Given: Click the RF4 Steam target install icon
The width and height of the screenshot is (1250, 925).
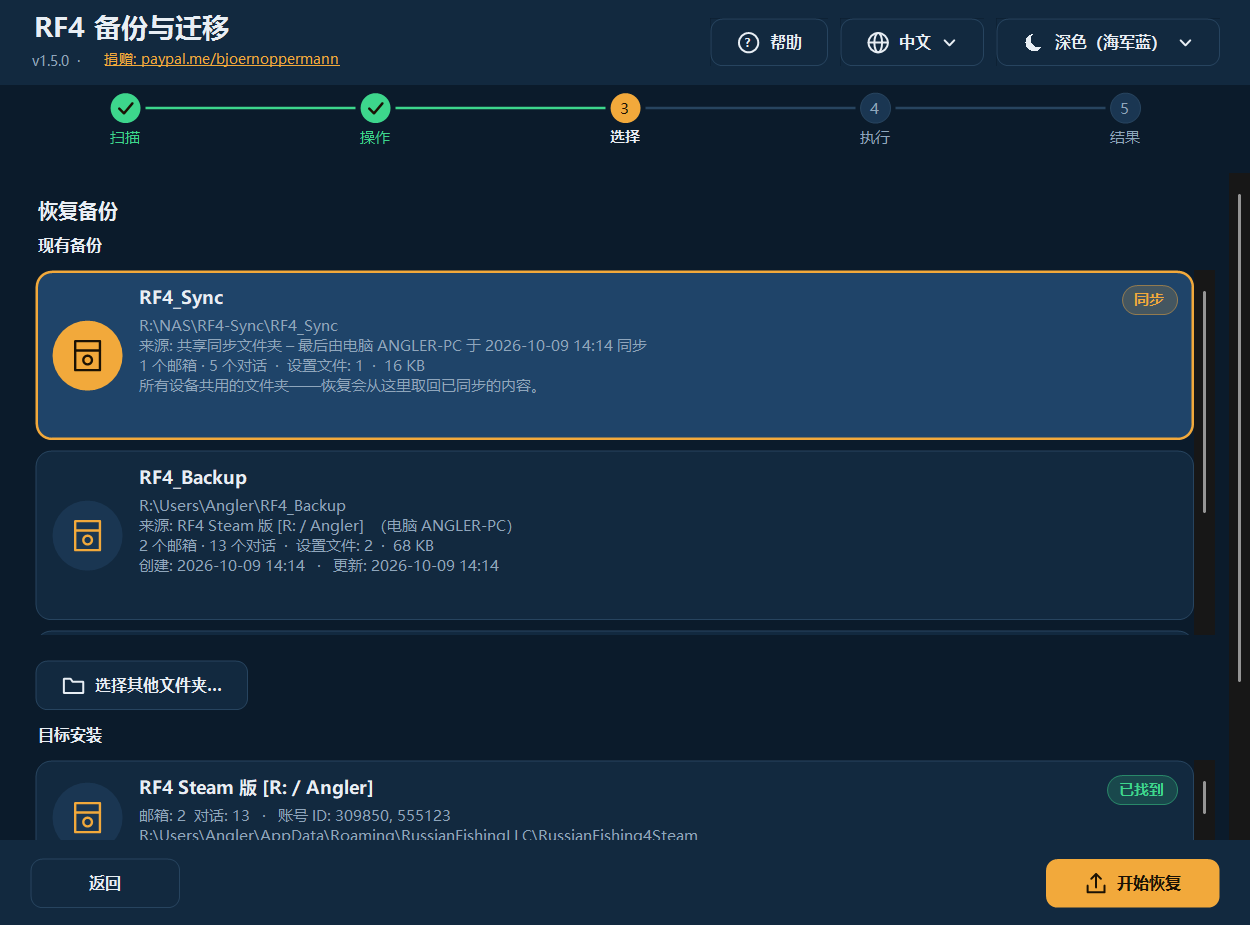Looking at the screenshot, I should tap(88, 817).
